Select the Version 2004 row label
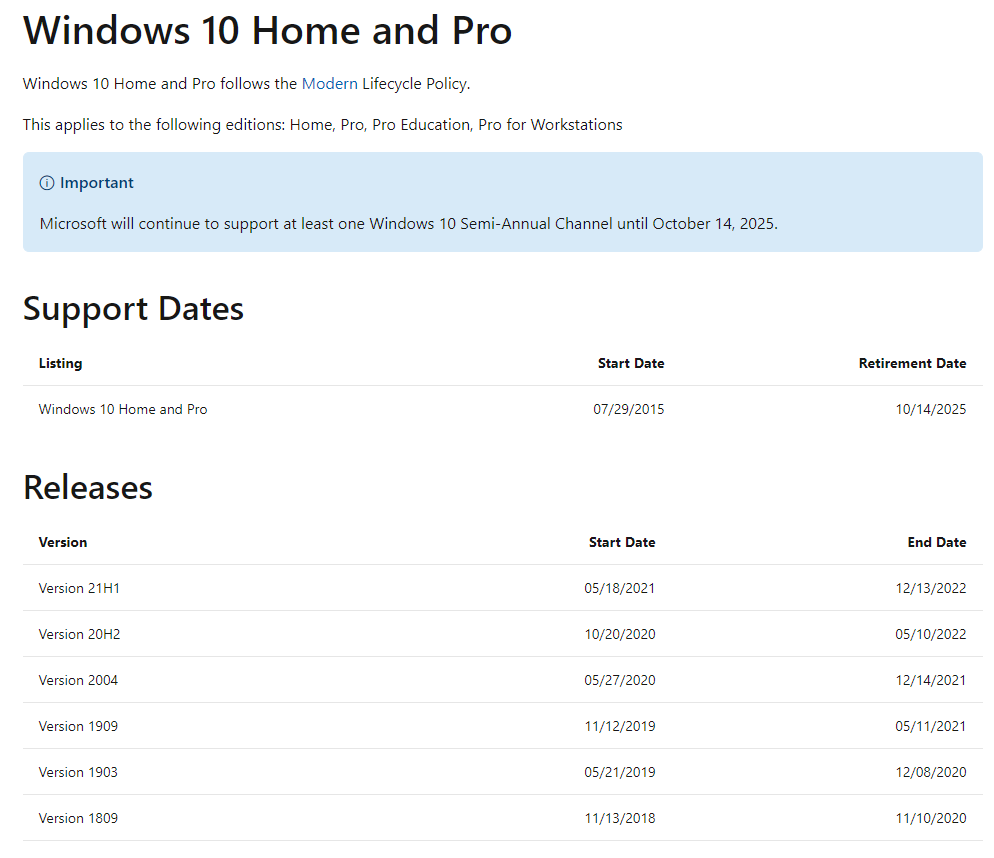Viewport: 994px width, 858px height. [78, 680]
